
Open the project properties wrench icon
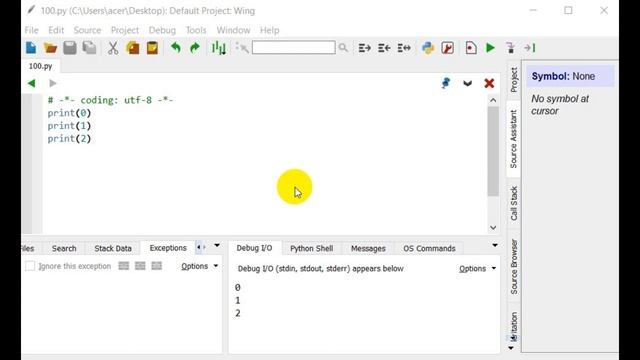pos(447,48)
